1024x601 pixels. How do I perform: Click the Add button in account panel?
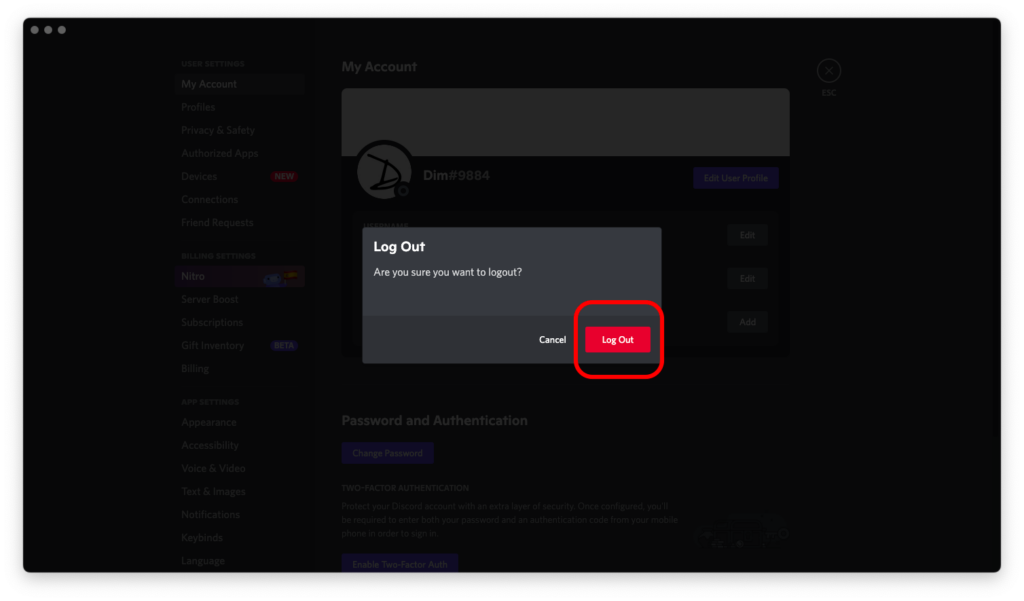coord(747,322)
